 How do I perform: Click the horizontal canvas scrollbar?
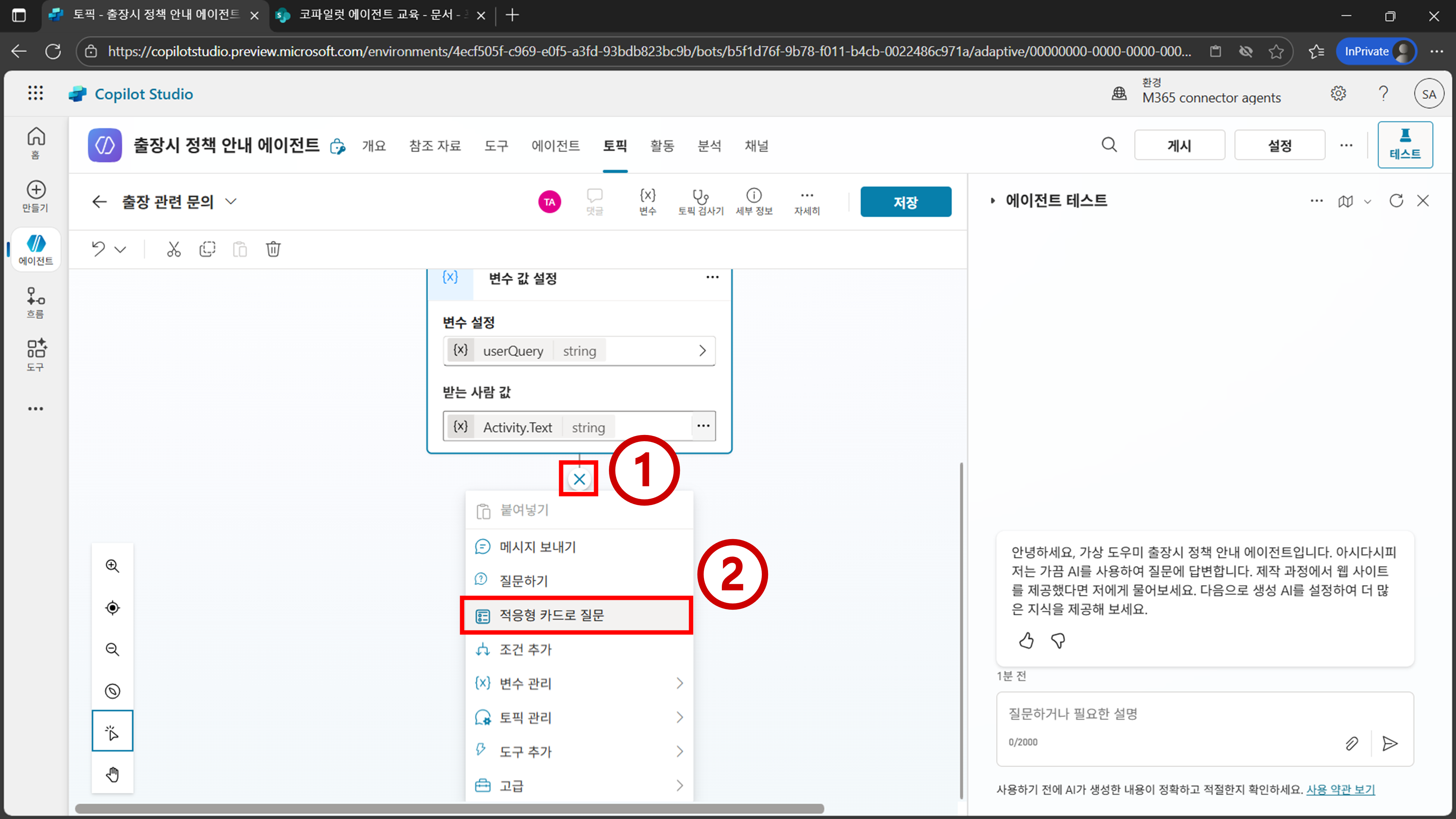point(449,809)
